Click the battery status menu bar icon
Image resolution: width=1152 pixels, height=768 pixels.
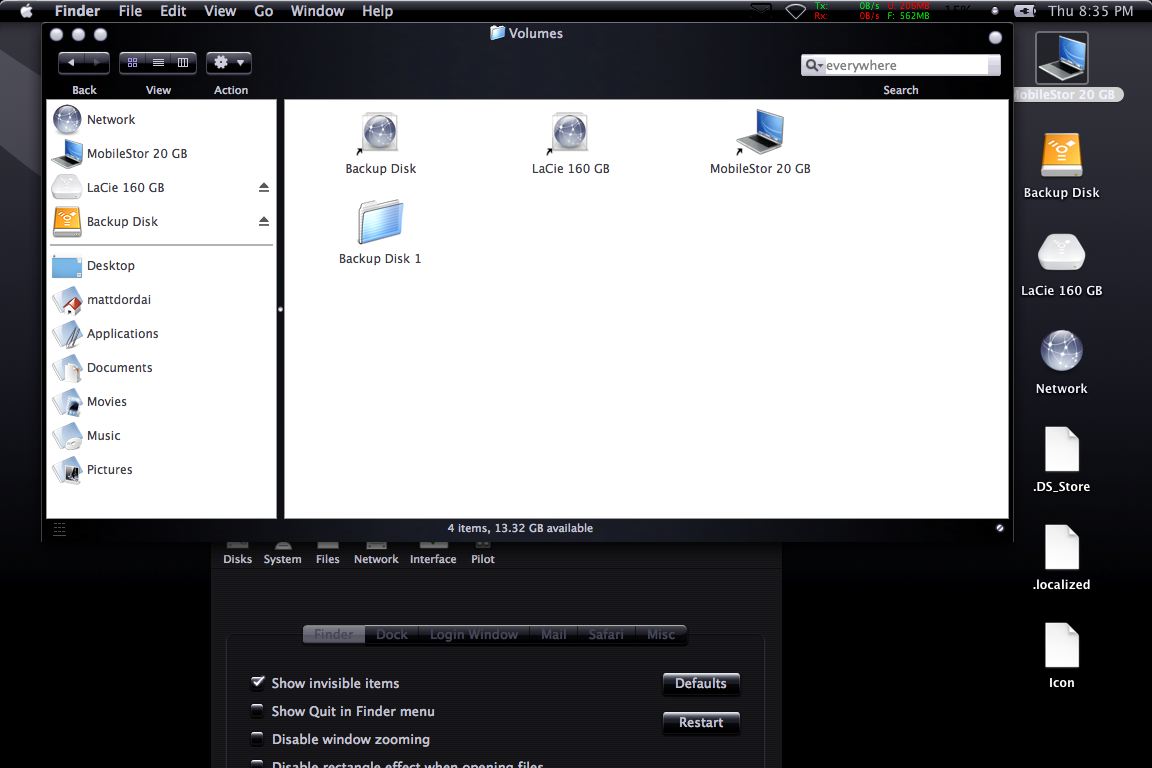1025,11
